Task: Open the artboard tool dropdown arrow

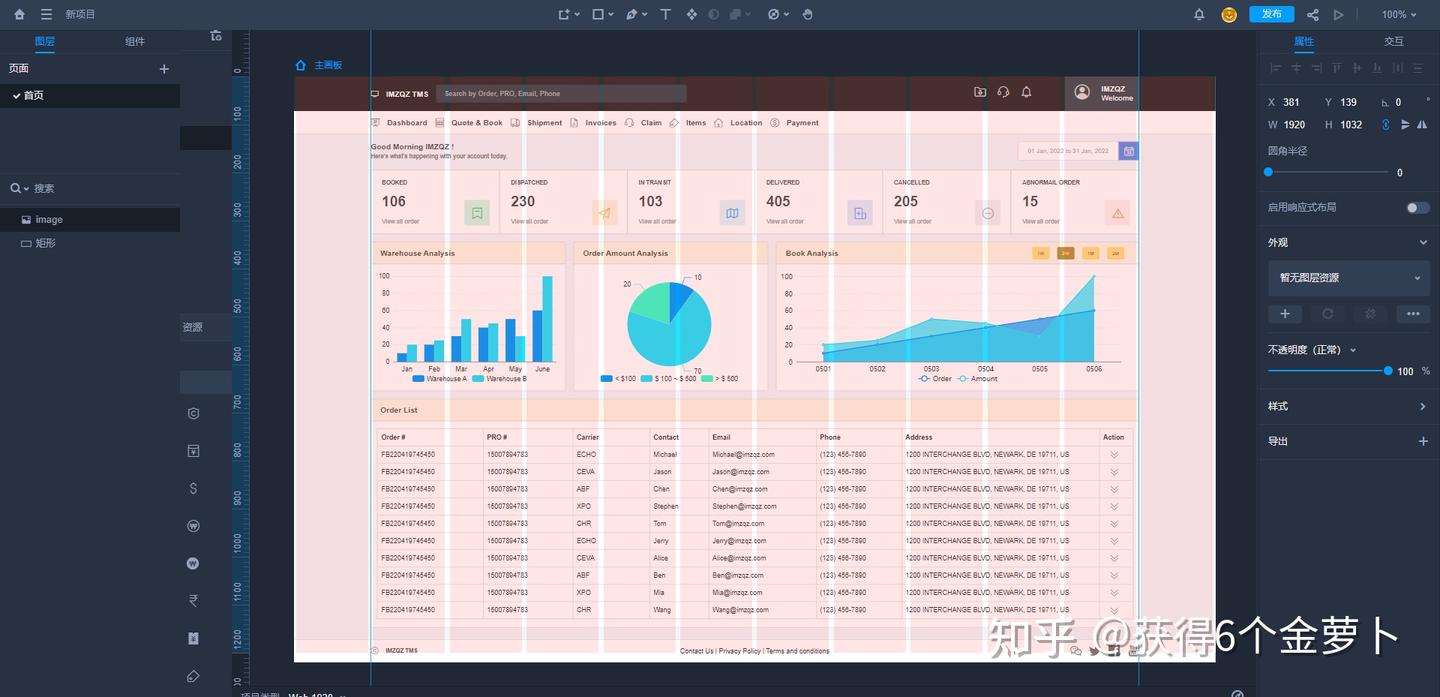Action: (579, 15)
